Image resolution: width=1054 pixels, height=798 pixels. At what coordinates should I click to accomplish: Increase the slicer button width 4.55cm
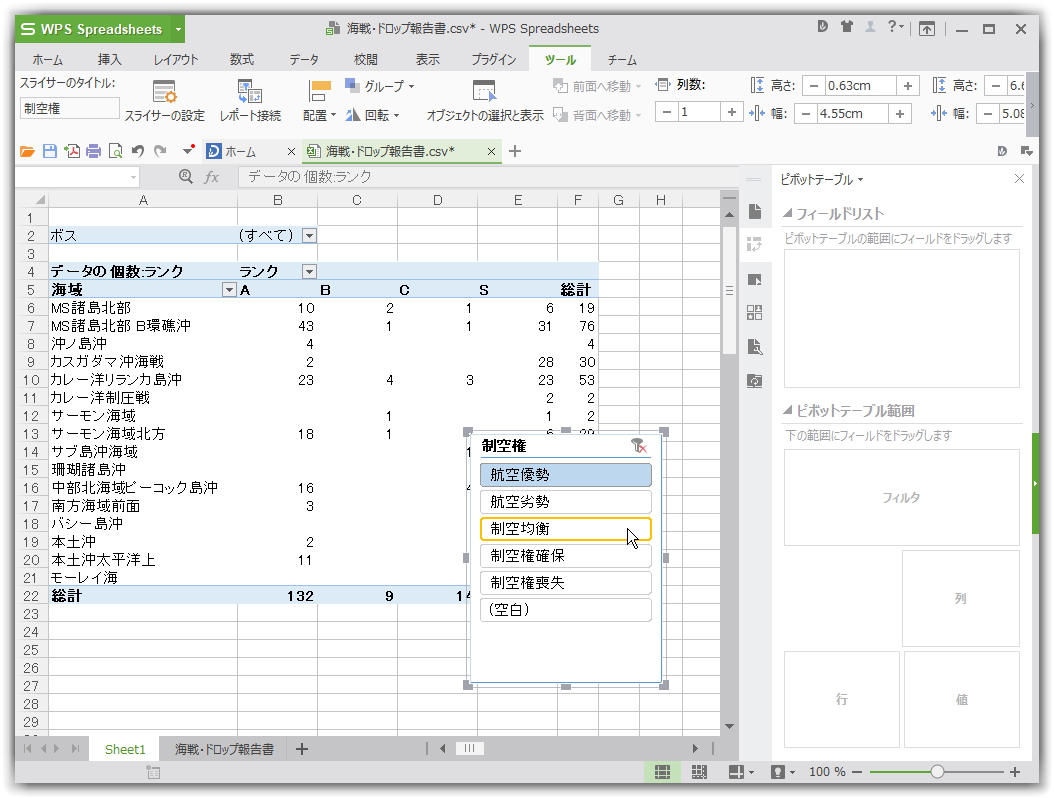pos(899,114)
